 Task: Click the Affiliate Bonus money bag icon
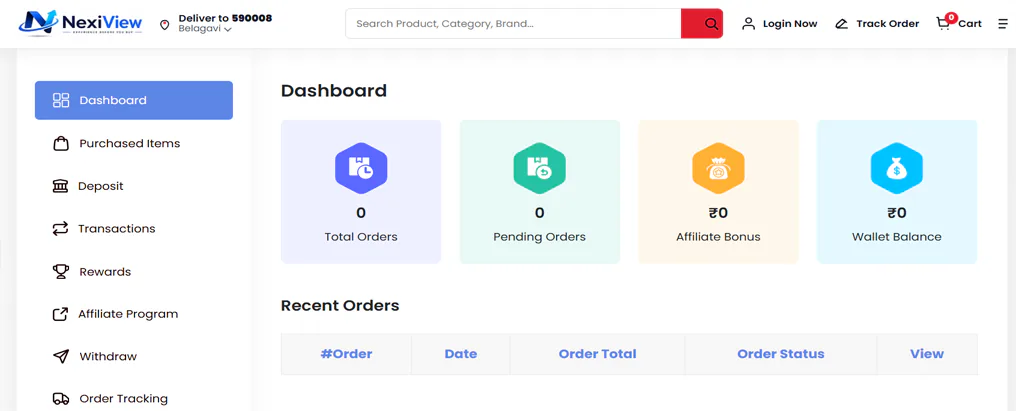[718, 168]
